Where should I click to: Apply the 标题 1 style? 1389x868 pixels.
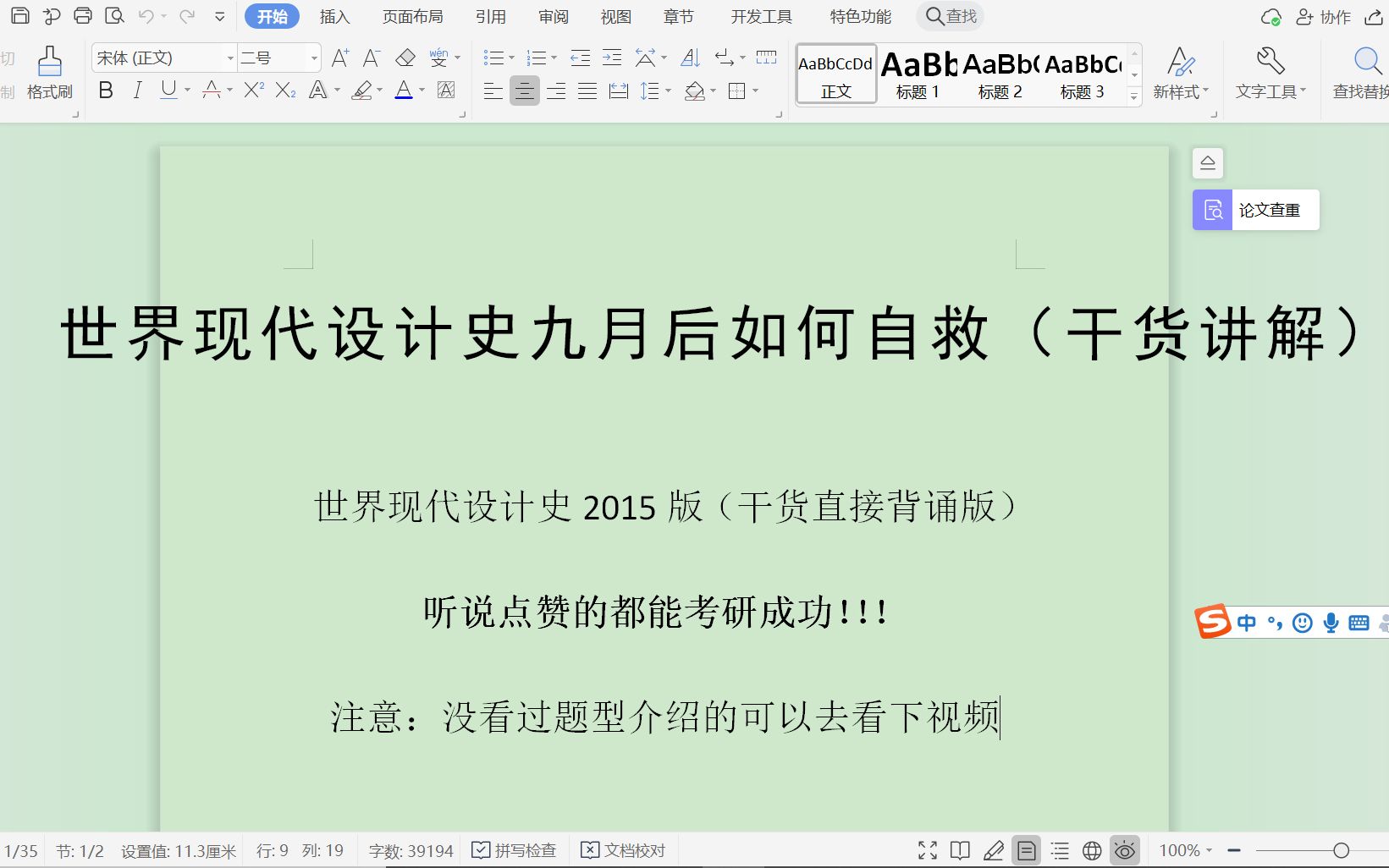tap(917, 74)
